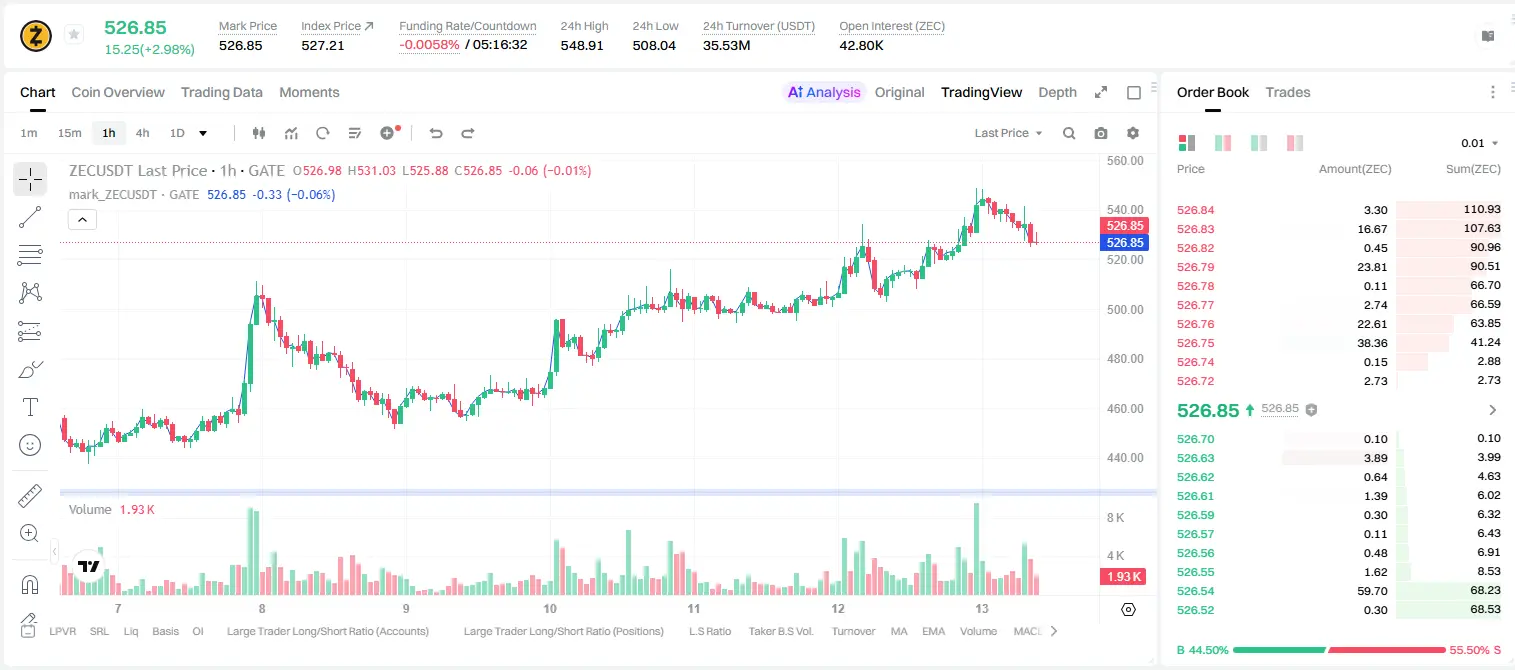The width and height of the screenshot is (1515, 670).
Task: Show only sell orders in order book
Action: (x=1295, y=143)
